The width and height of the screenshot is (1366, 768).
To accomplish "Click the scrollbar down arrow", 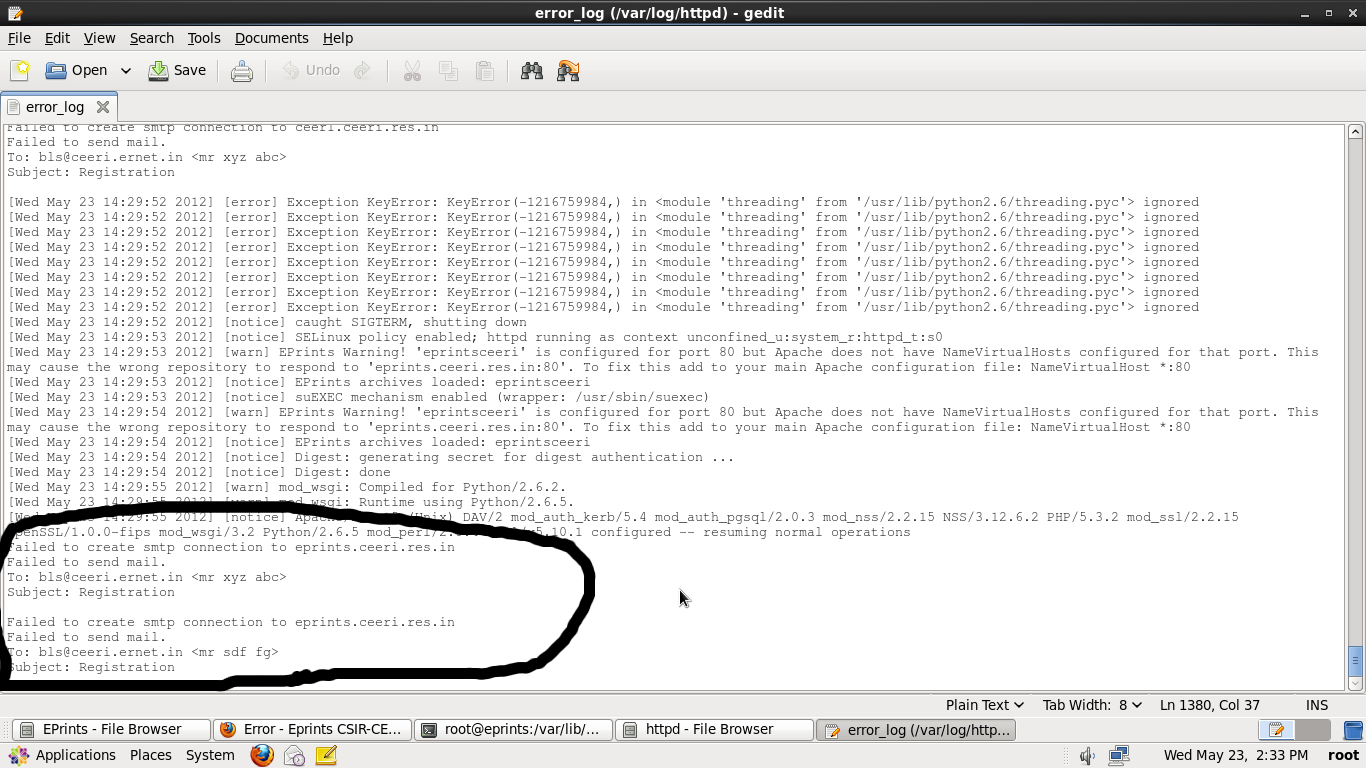I will 1355,684.
